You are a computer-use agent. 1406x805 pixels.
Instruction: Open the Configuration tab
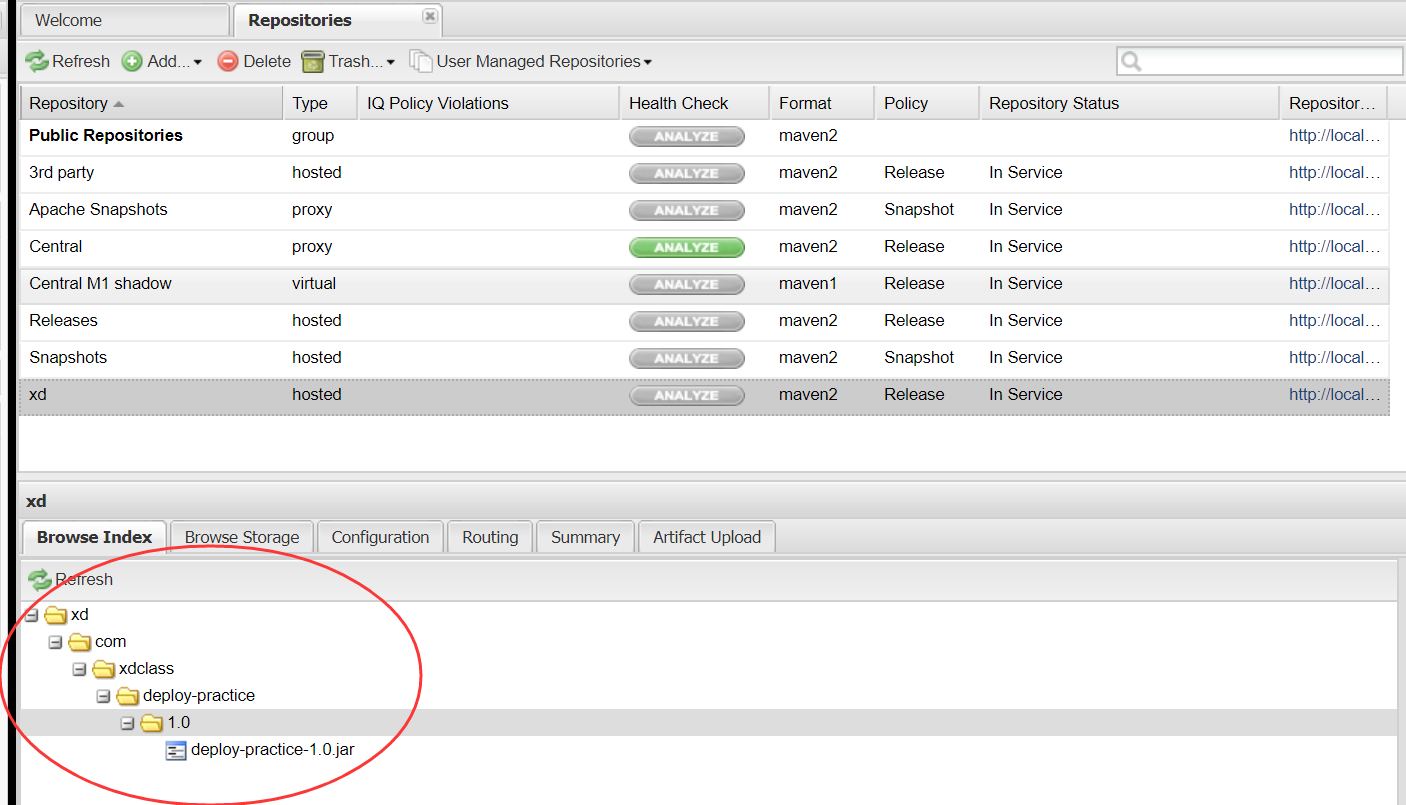pos(380,537)
